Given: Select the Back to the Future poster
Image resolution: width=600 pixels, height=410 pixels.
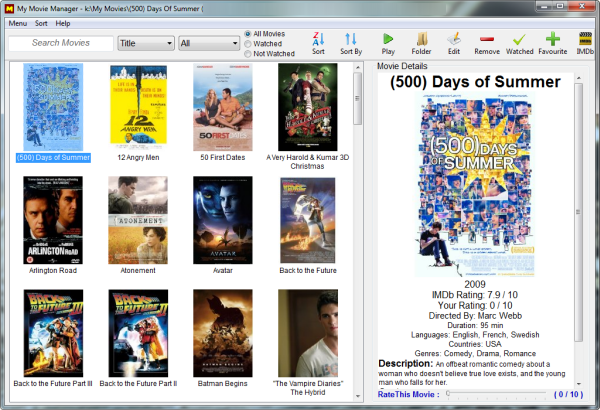Looking at the screenshot, I should [308, 220].
